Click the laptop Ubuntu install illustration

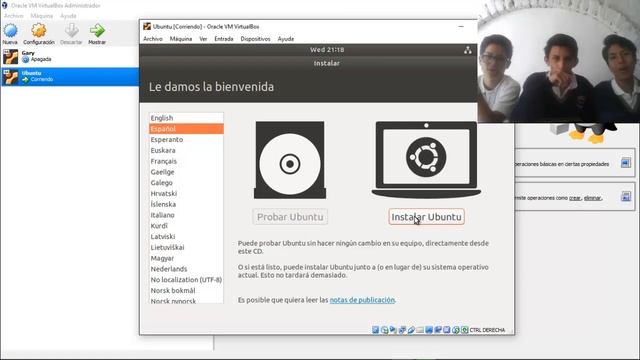(x=426, y=160)
